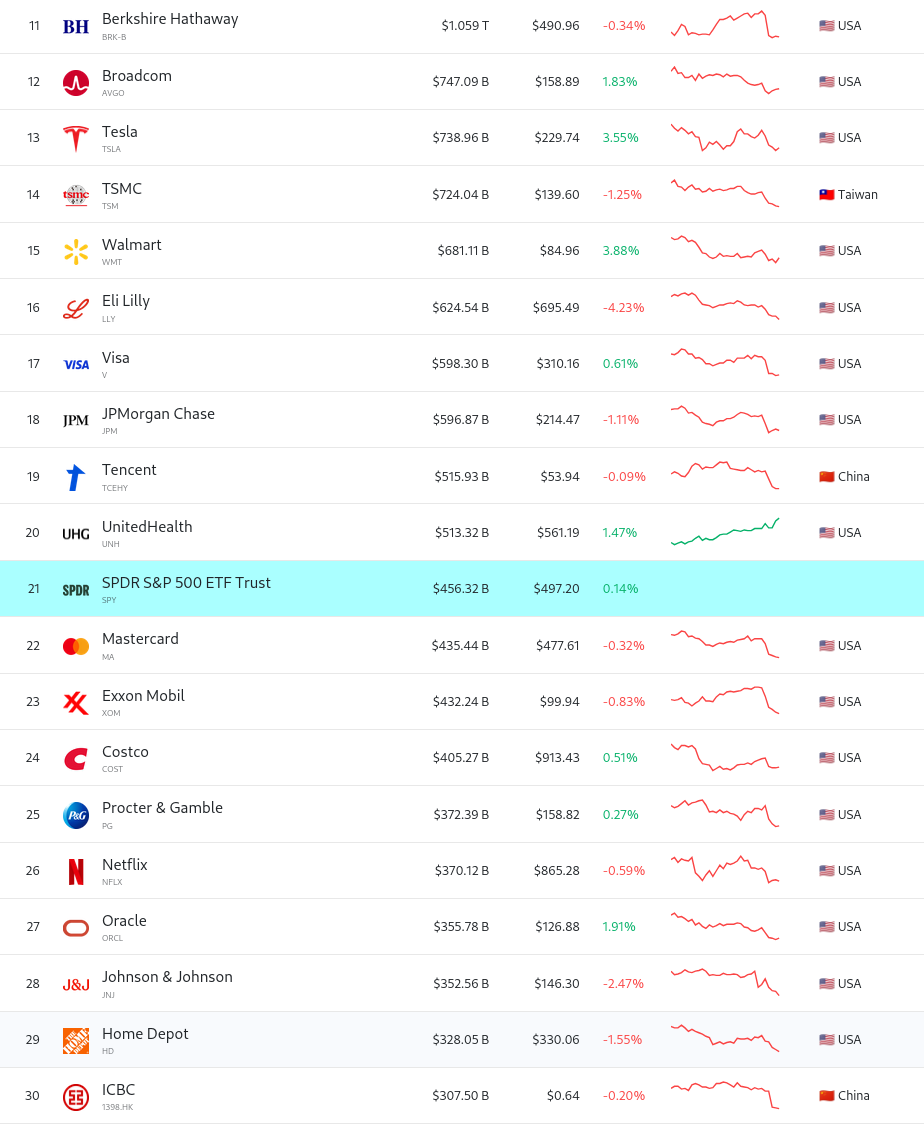Screen dimensions: 924x1126
Task: Click the Berkshire Hathaway BH logo
Action: point(76,27)
